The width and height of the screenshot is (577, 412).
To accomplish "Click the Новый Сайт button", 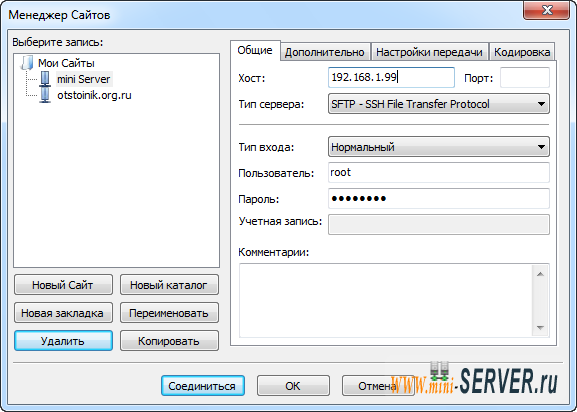I will point(63,285).
